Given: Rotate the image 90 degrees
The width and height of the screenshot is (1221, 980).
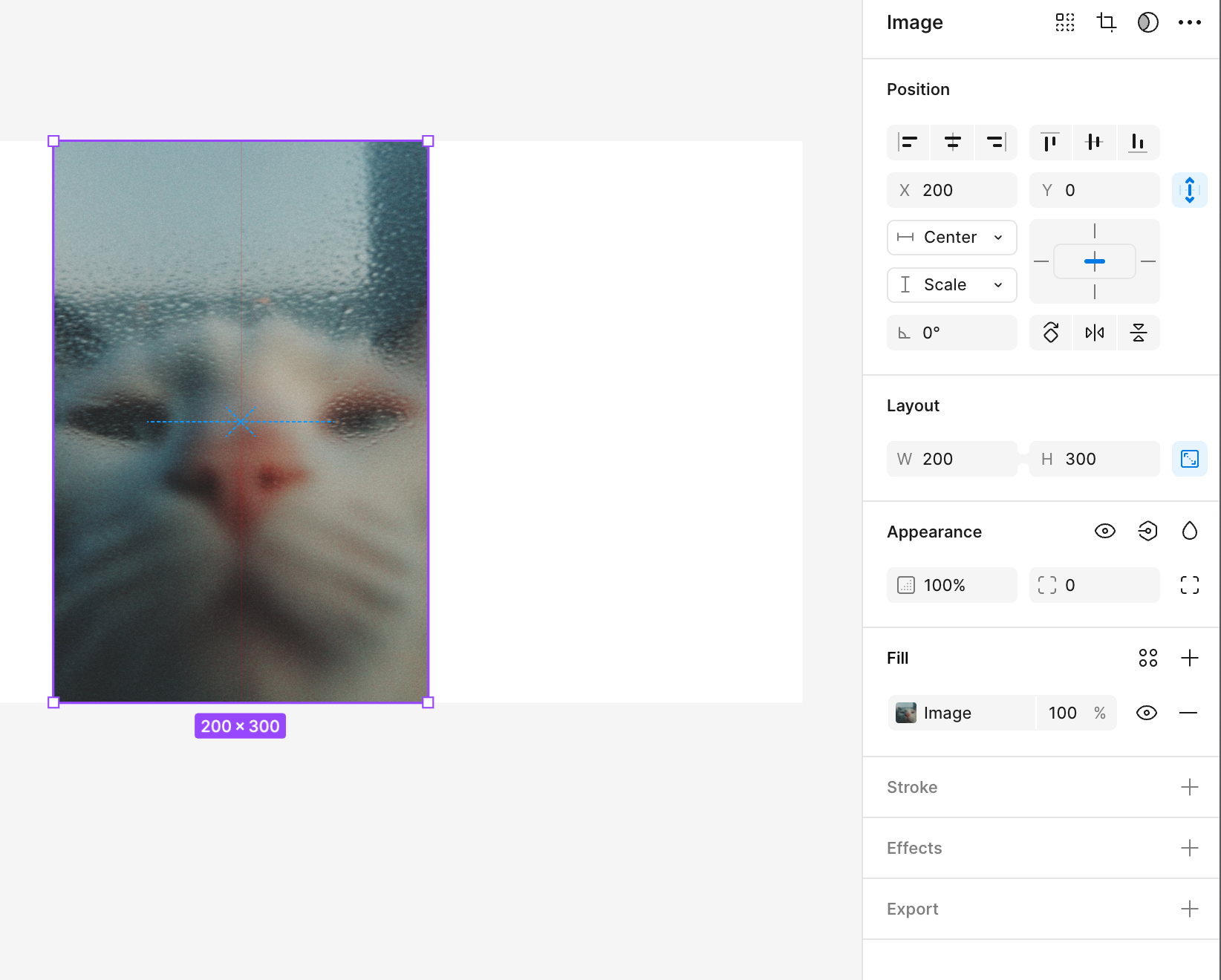Looking at the screenshot, I should tap(1051, 333).
